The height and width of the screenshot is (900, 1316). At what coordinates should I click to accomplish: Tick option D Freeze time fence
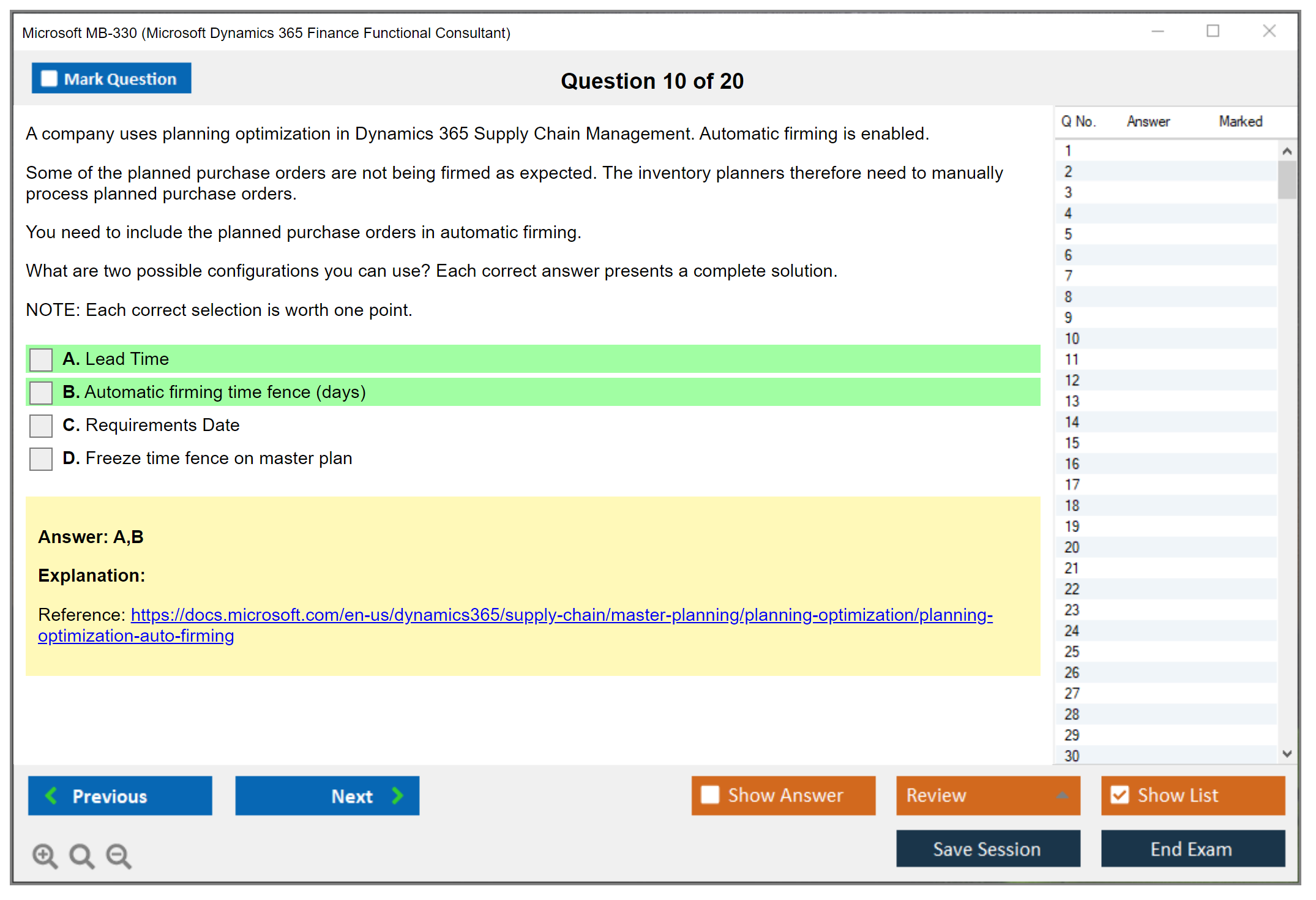coord(41,459)
